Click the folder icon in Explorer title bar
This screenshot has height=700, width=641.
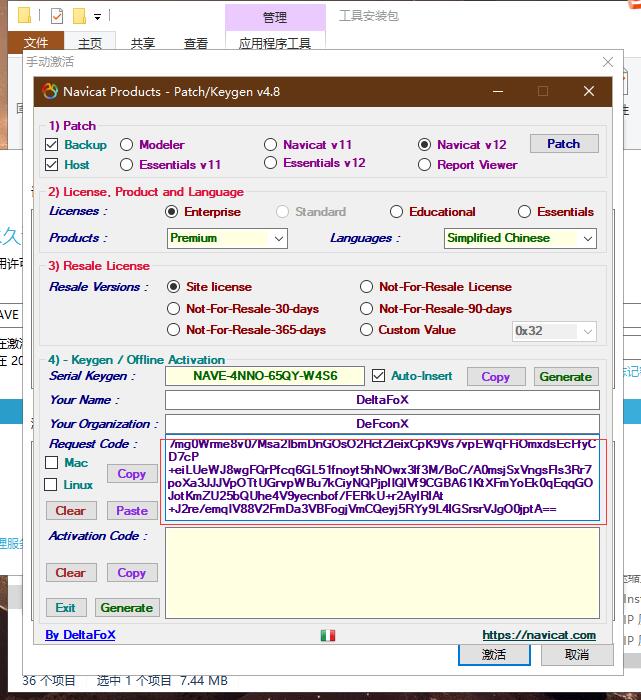(24, 15)
